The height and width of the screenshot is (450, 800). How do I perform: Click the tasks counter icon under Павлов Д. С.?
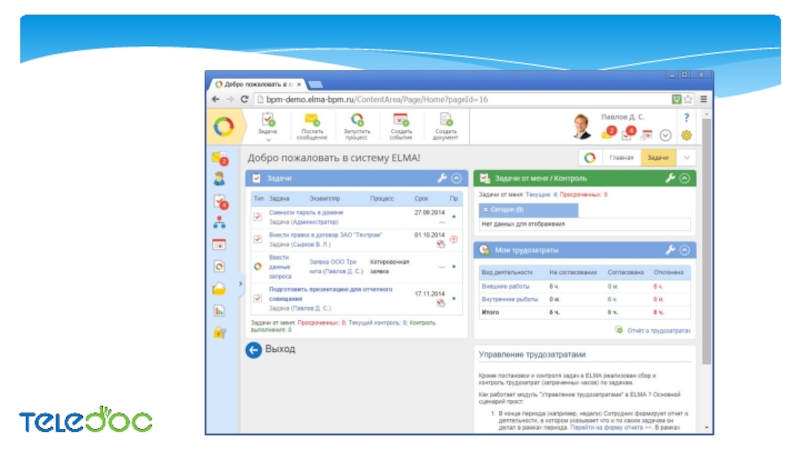[628, 133]
